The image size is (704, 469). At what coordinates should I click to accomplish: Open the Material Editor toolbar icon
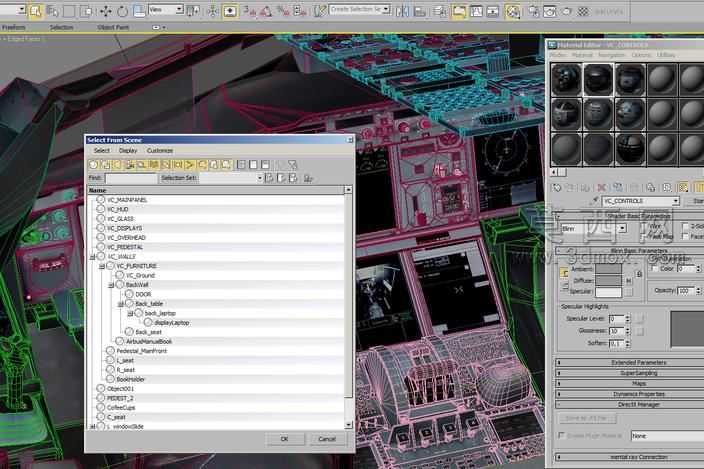(513, 11)
